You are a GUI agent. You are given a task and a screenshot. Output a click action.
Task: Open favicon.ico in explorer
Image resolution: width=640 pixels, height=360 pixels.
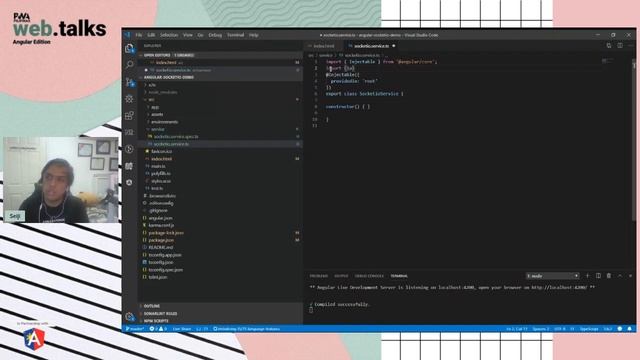click(220, 151)
